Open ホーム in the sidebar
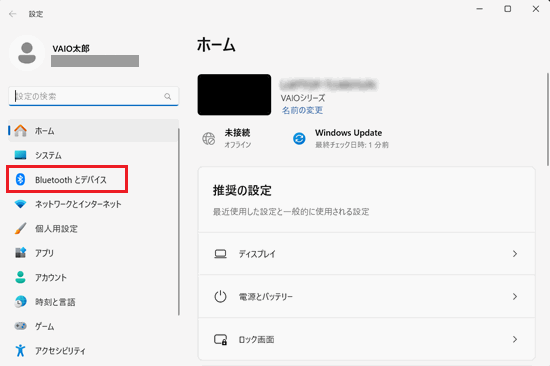 pos(93,131)
